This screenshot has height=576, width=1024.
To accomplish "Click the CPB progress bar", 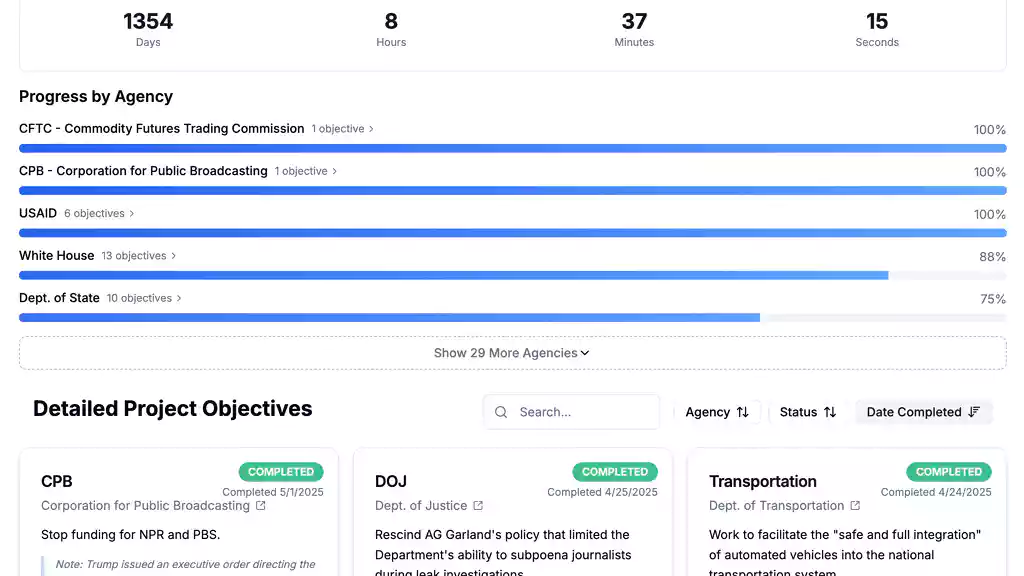I will tap(513, 191).
